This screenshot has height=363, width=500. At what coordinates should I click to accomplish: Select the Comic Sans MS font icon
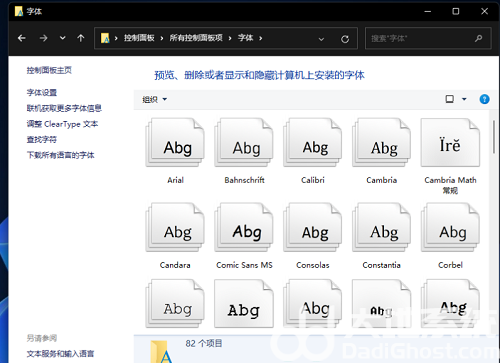coord(244,228)
